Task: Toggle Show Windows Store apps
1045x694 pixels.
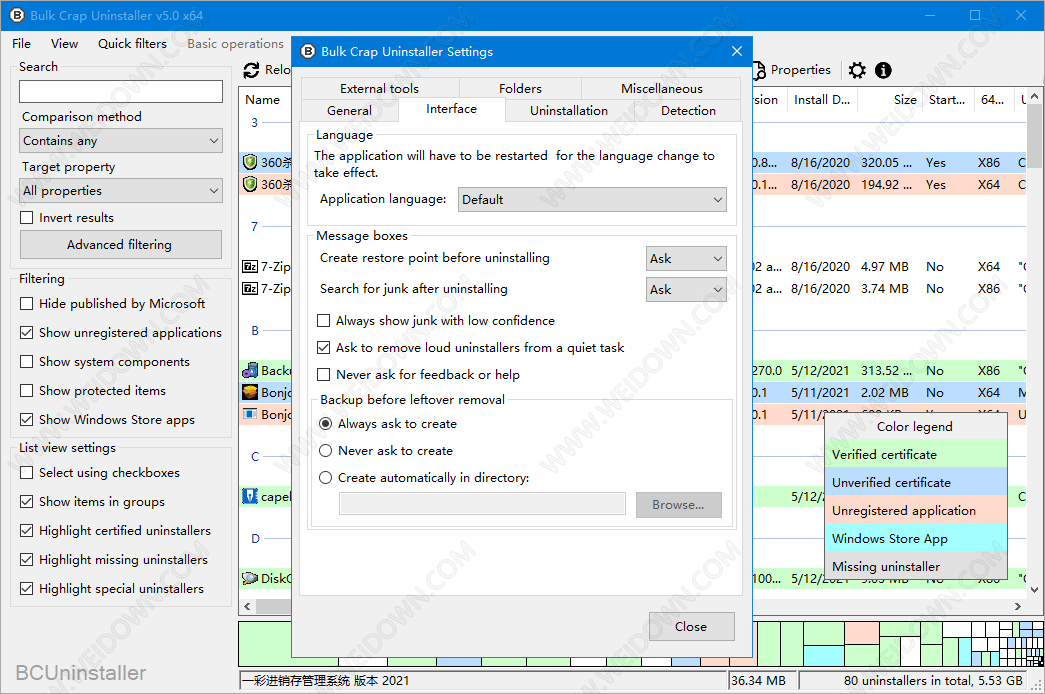Action: (x=27, y=419)
